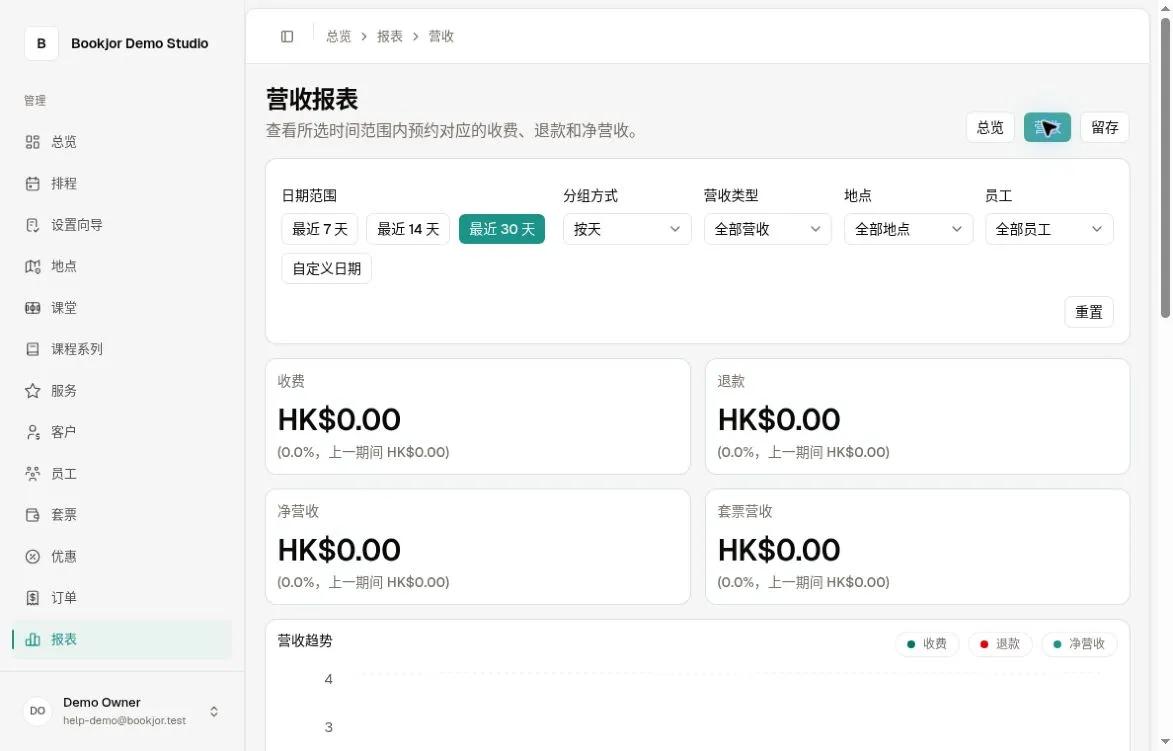1173x751 pixels.
Task: Click the 收费 HK$0.00 card
Action: (477, 416)
